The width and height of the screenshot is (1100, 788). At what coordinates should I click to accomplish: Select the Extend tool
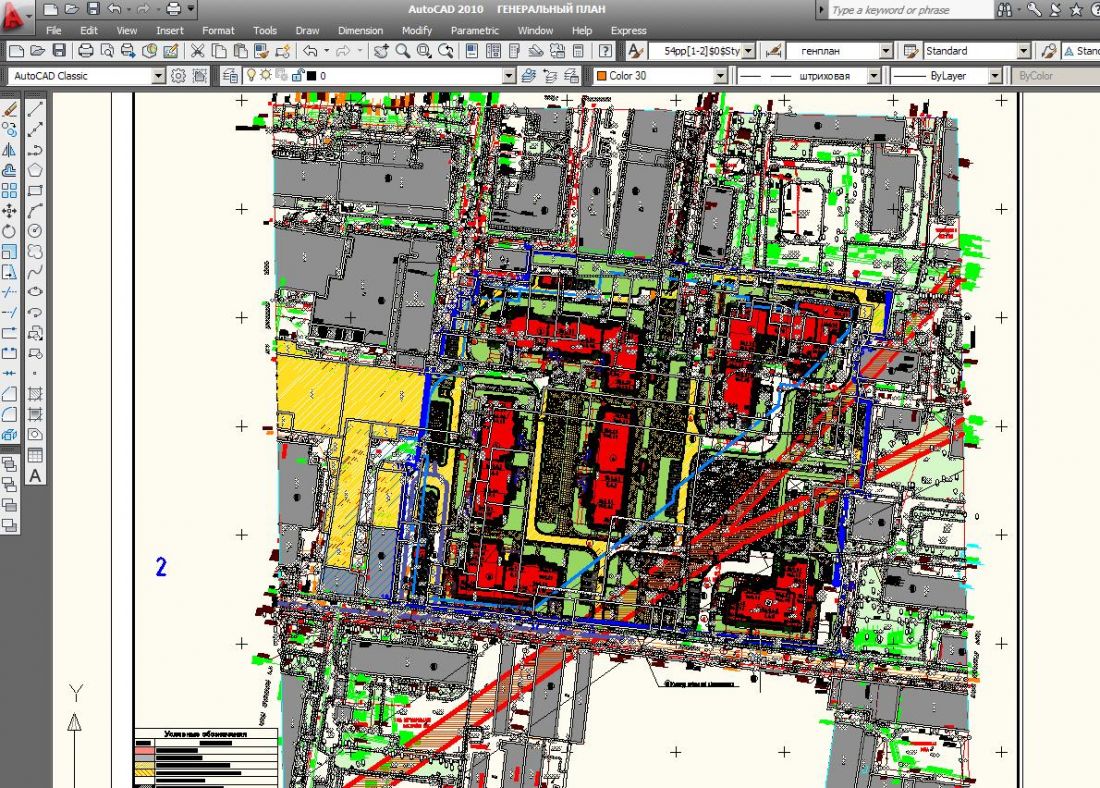coord(10,312)
